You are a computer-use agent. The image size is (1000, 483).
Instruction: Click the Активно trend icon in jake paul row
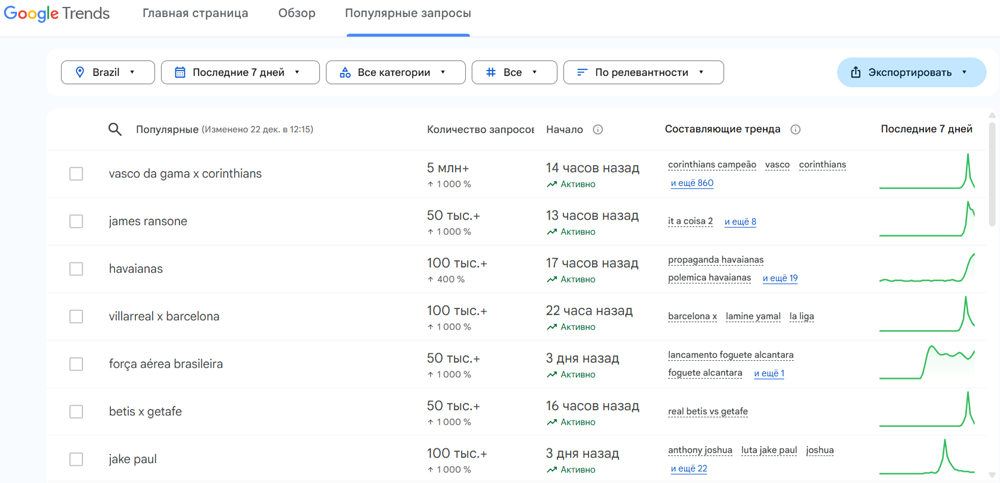[x=552, y=470]
